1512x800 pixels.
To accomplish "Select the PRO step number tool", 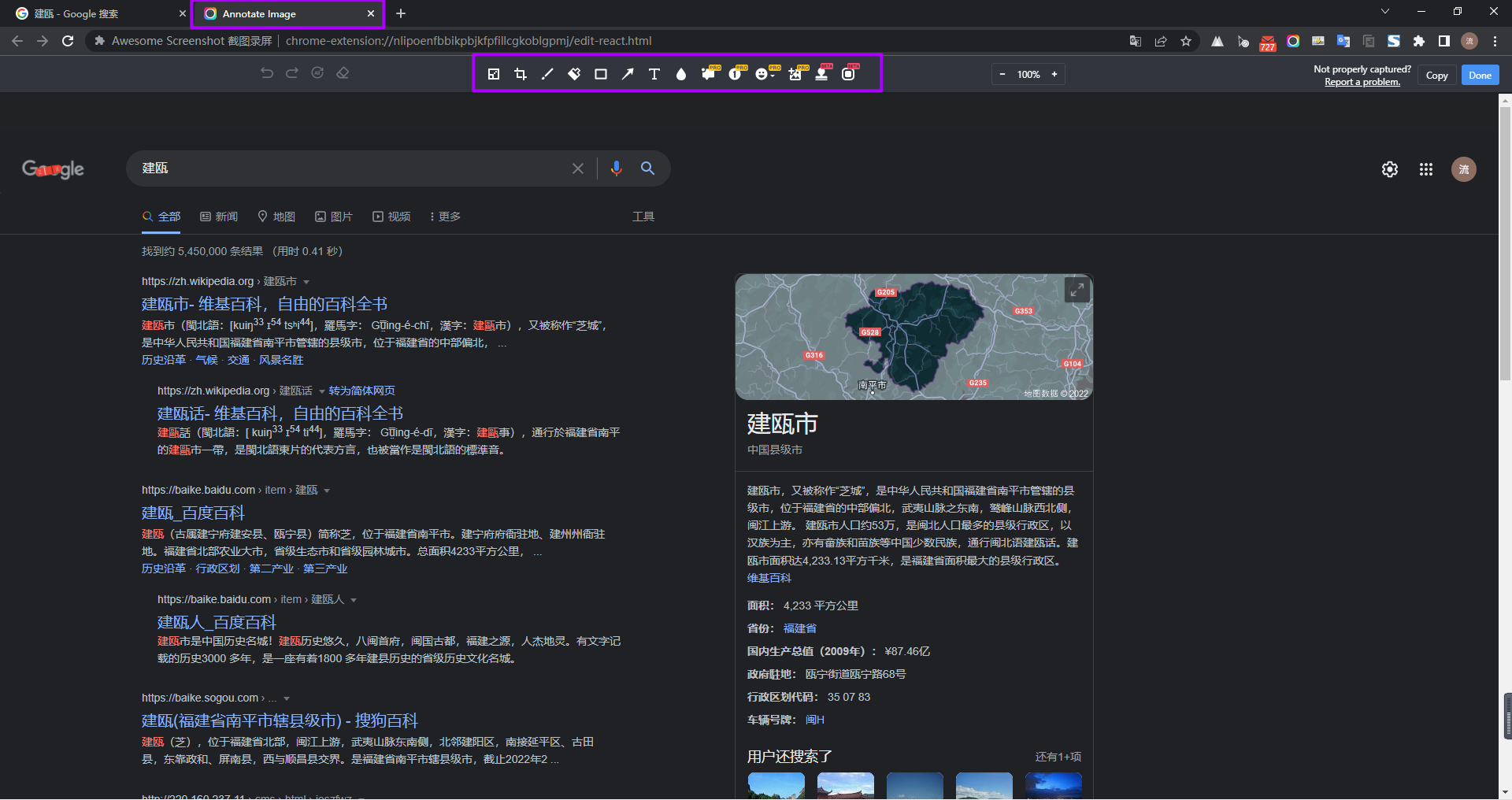I will [x=736, y=73].
